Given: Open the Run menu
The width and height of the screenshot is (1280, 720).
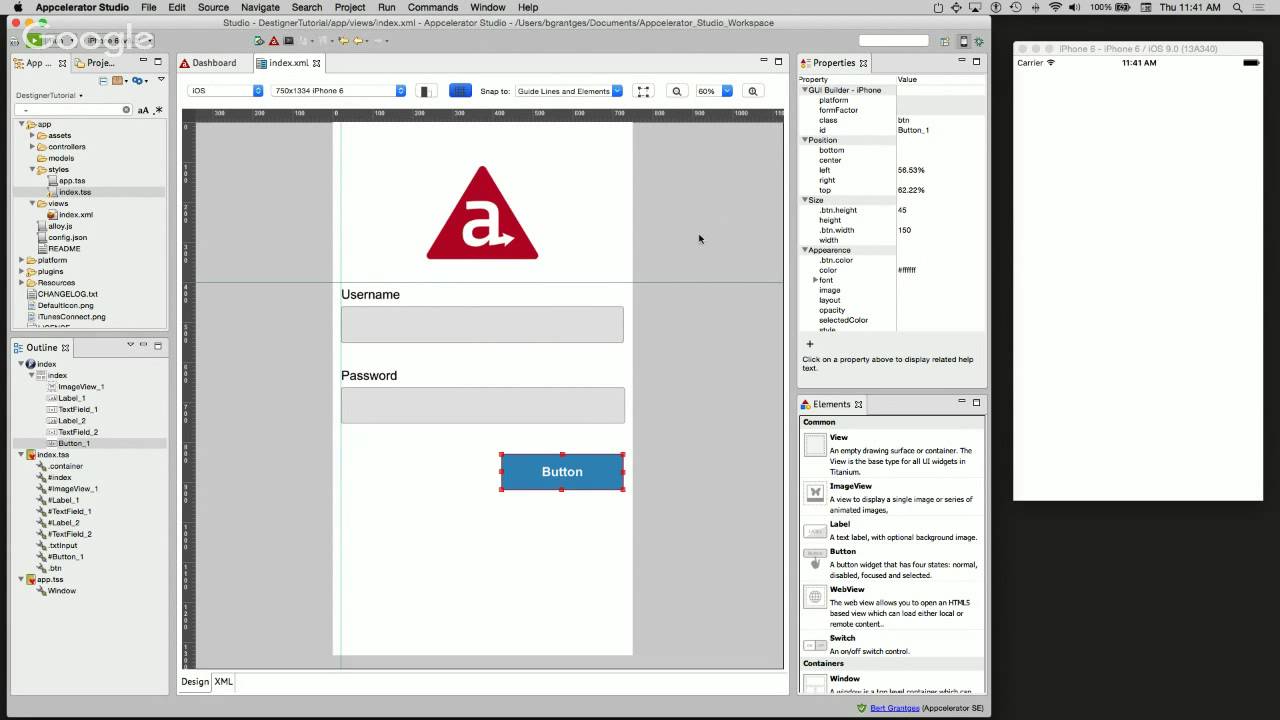Looking at the screenshot, I should (386, 7).
